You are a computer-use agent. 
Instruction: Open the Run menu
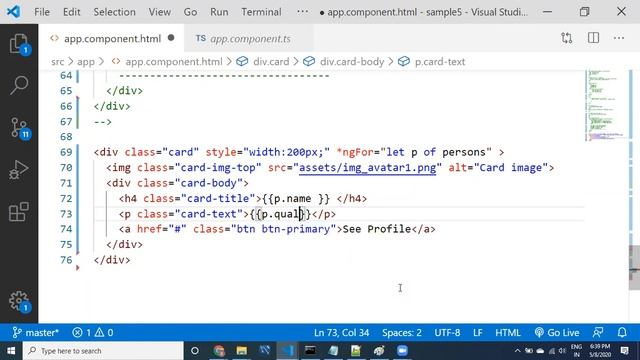coord(219,12)
